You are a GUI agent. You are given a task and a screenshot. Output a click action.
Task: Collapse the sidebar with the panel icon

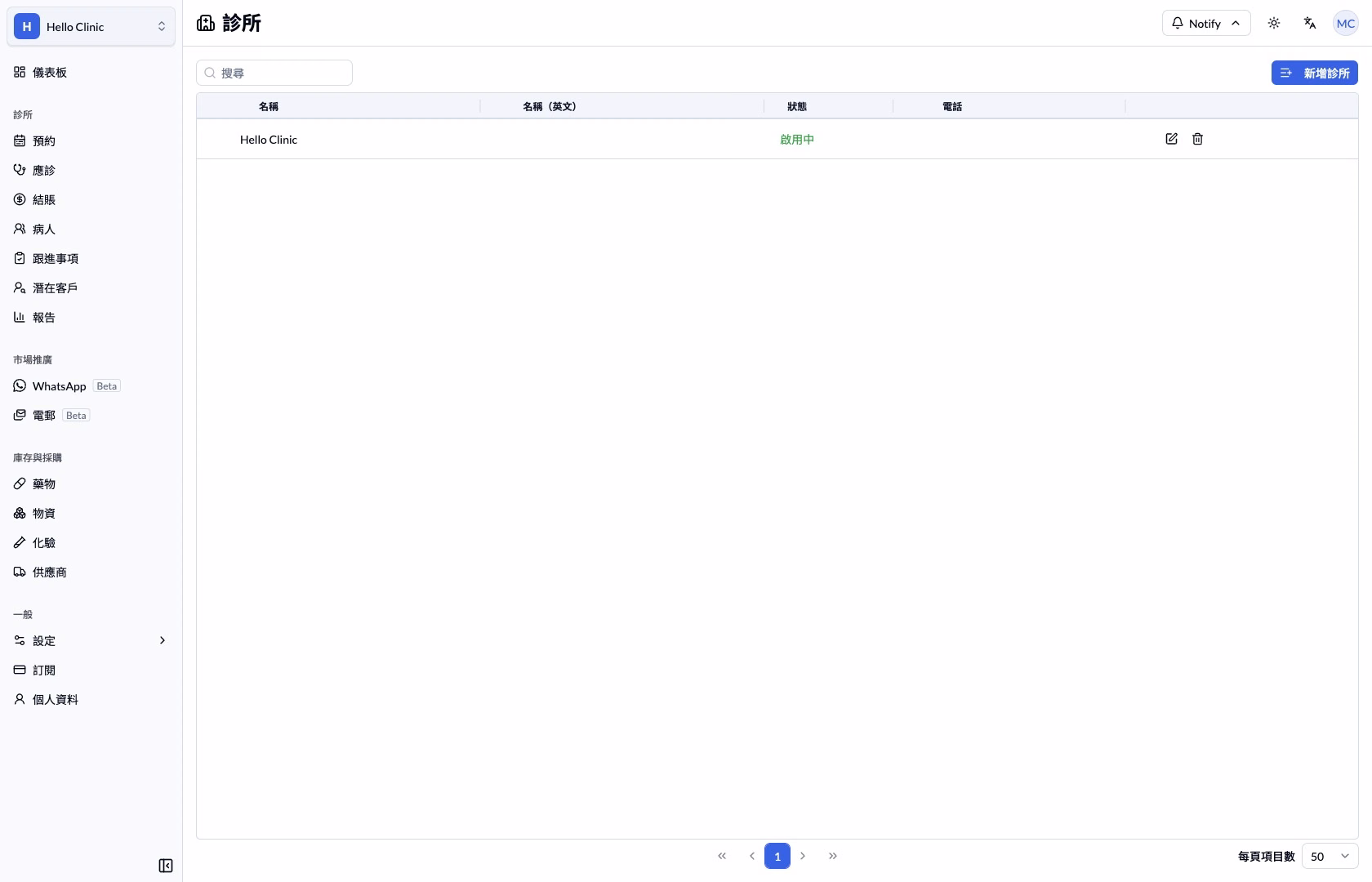pos(166,866)
